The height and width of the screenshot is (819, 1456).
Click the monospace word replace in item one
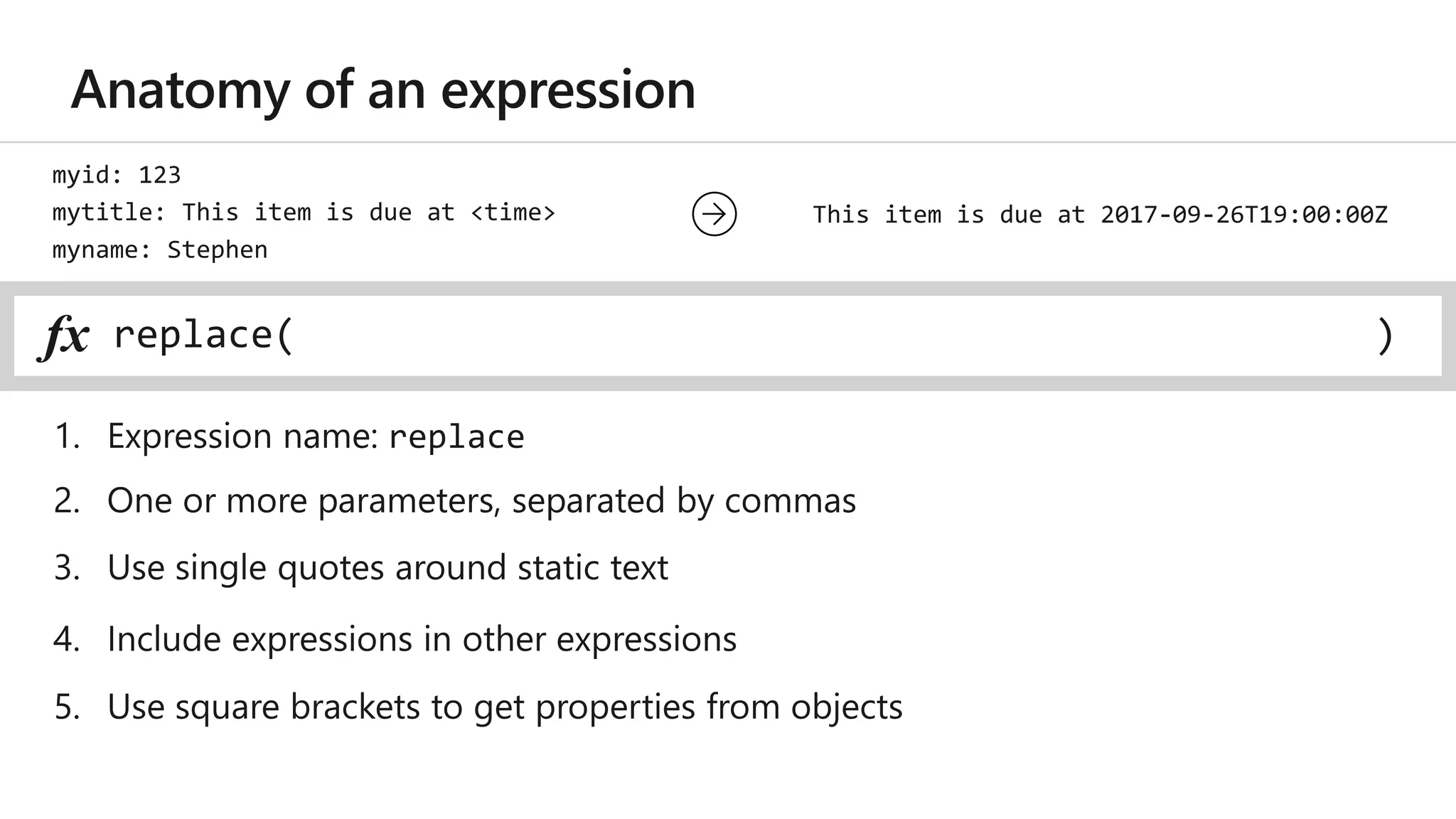click(x=457, y=438)
